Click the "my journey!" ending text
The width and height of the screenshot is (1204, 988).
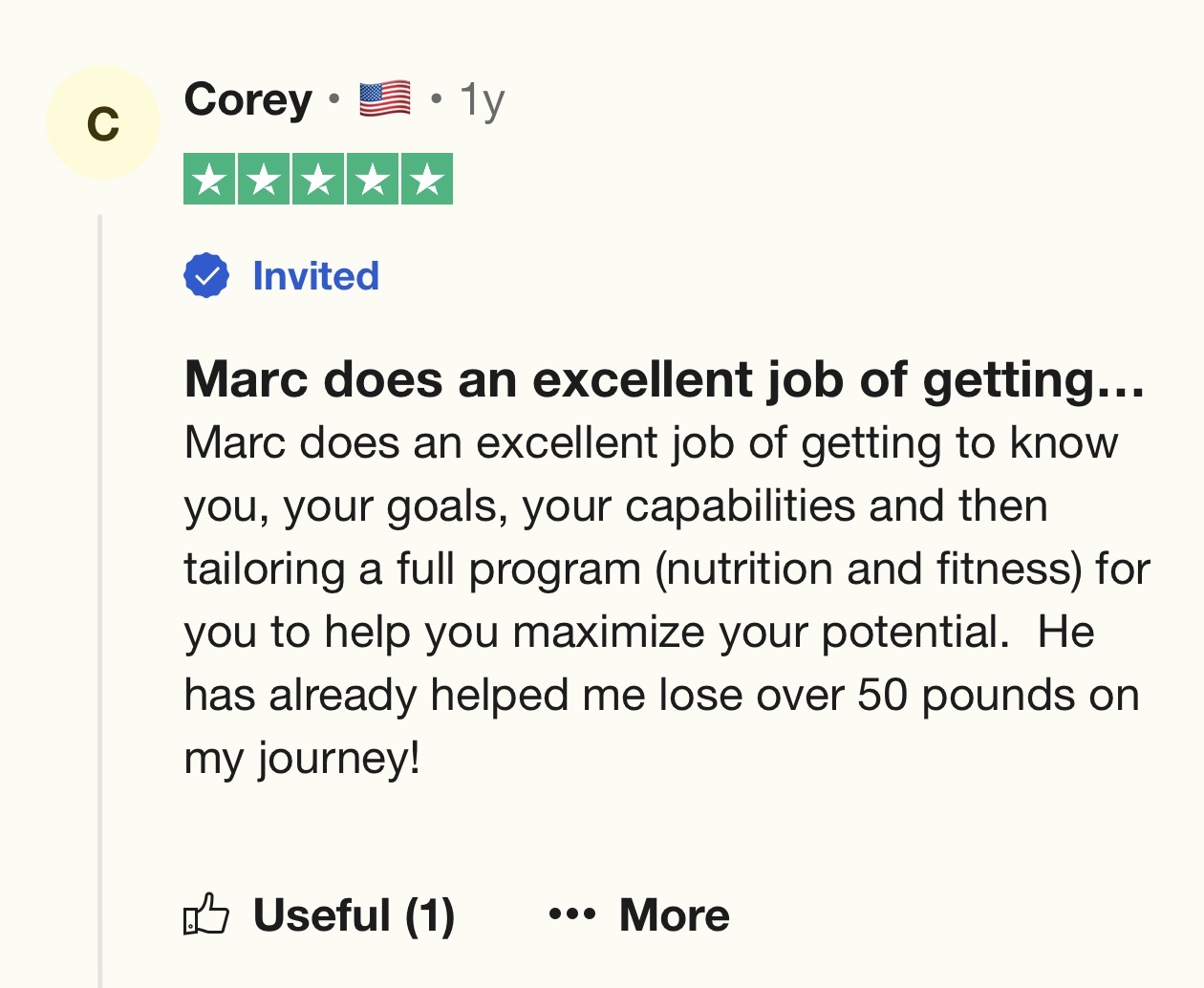tap(302, 758)
